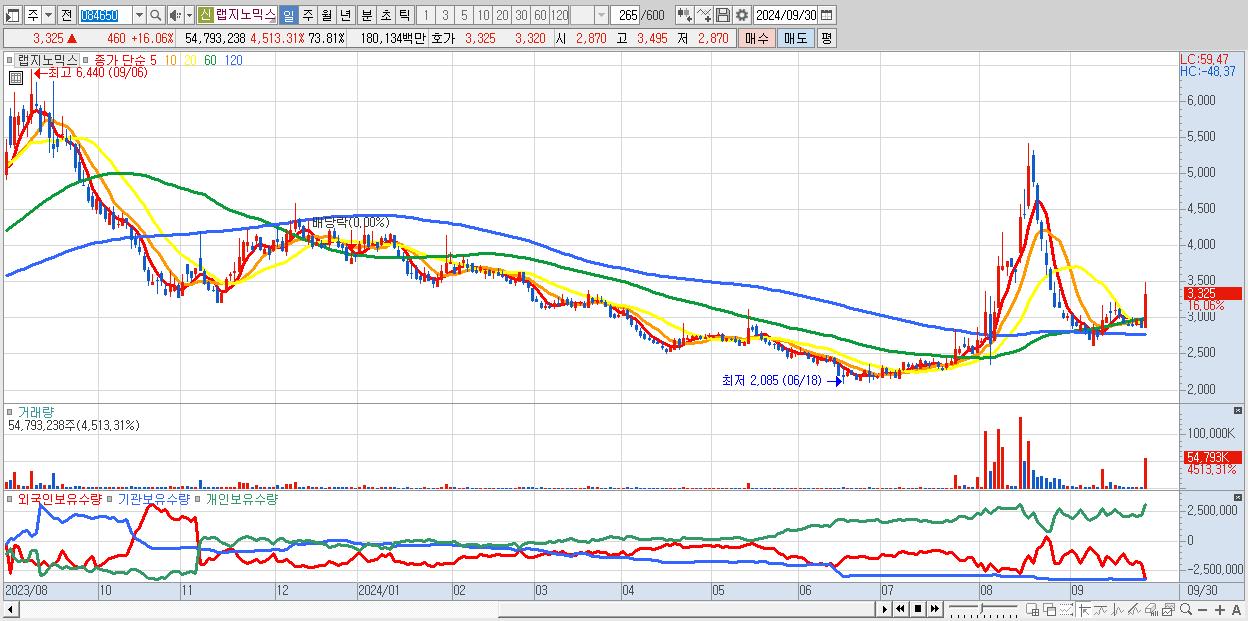Select interval 5 button
This screenshot has height=621, width=1248.
pos(464,15)
